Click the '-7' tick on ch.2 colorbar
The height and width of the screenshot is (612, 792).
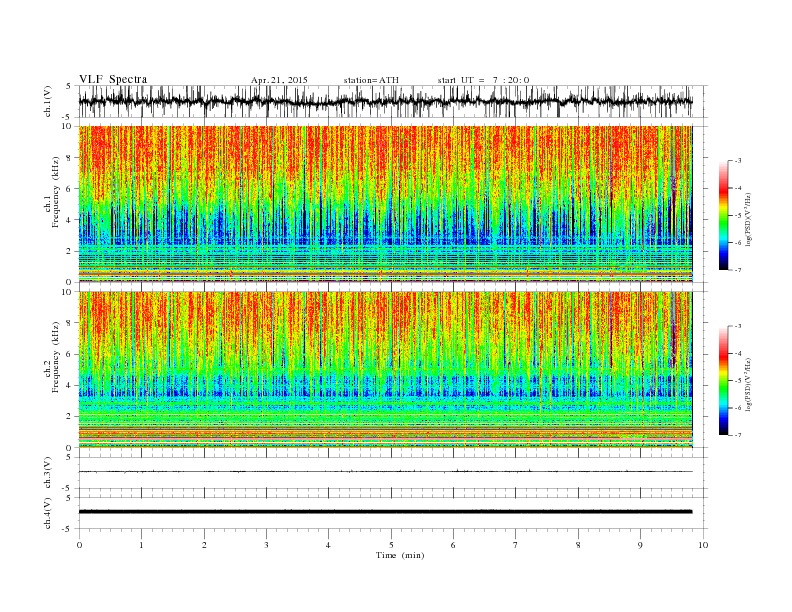[x=738, y=435]
